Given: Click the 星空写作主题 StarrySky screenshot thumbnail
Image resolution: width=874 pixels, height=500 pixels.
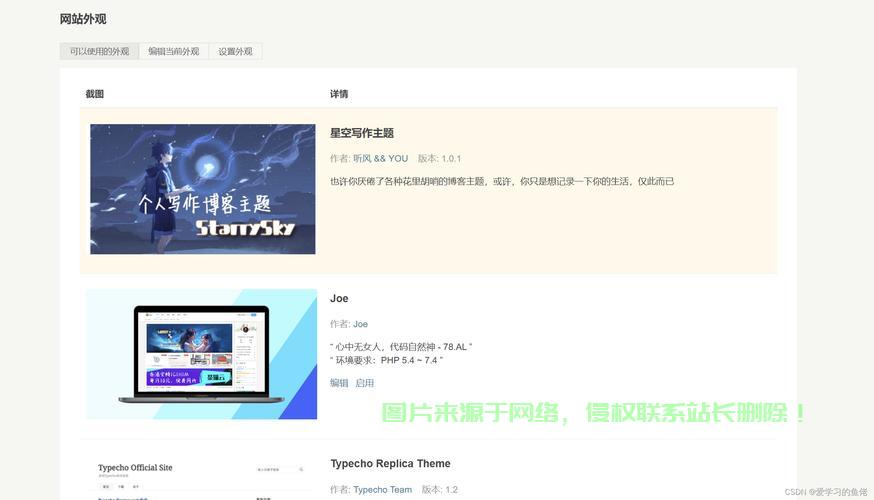Looking at the screenshot, I should tap(202, 189).
